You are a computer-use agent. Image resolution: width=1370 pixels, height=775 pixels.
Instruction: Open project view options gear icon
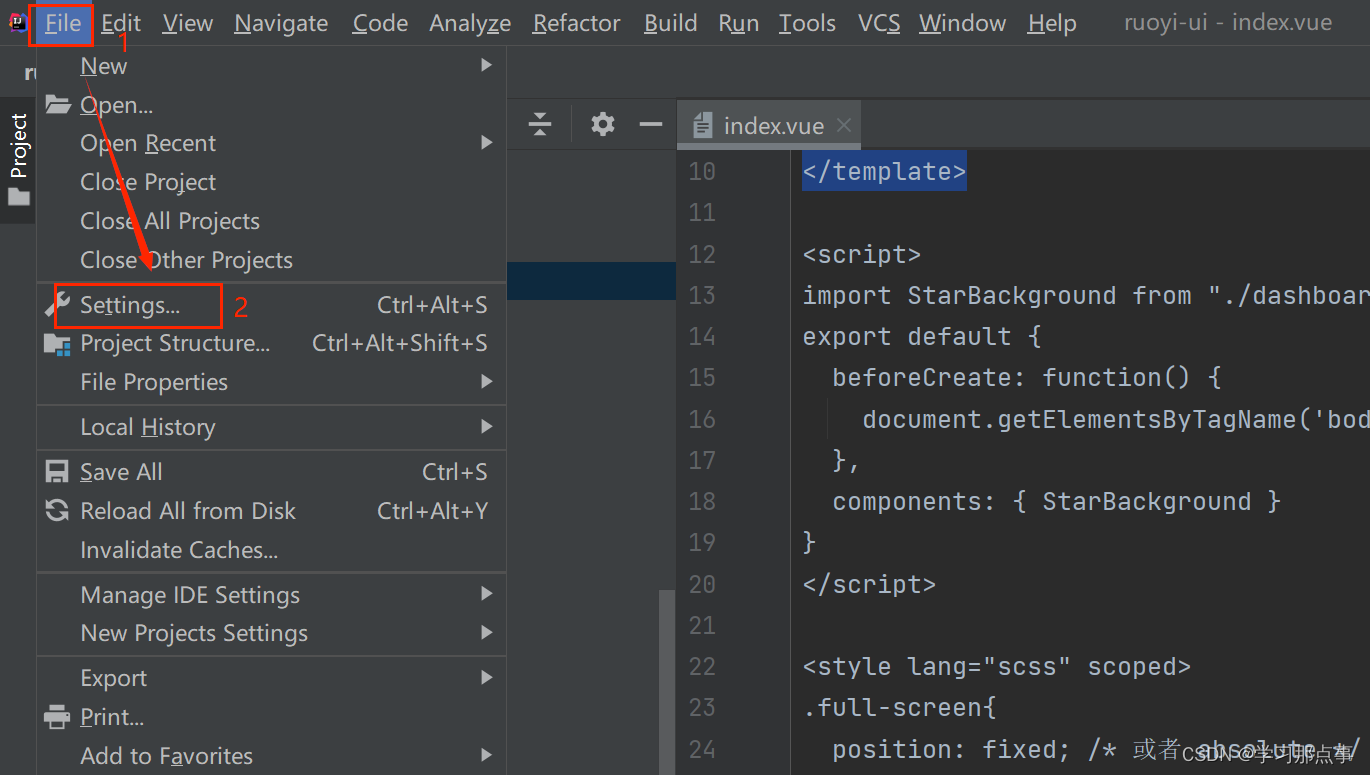pos(603,124)
